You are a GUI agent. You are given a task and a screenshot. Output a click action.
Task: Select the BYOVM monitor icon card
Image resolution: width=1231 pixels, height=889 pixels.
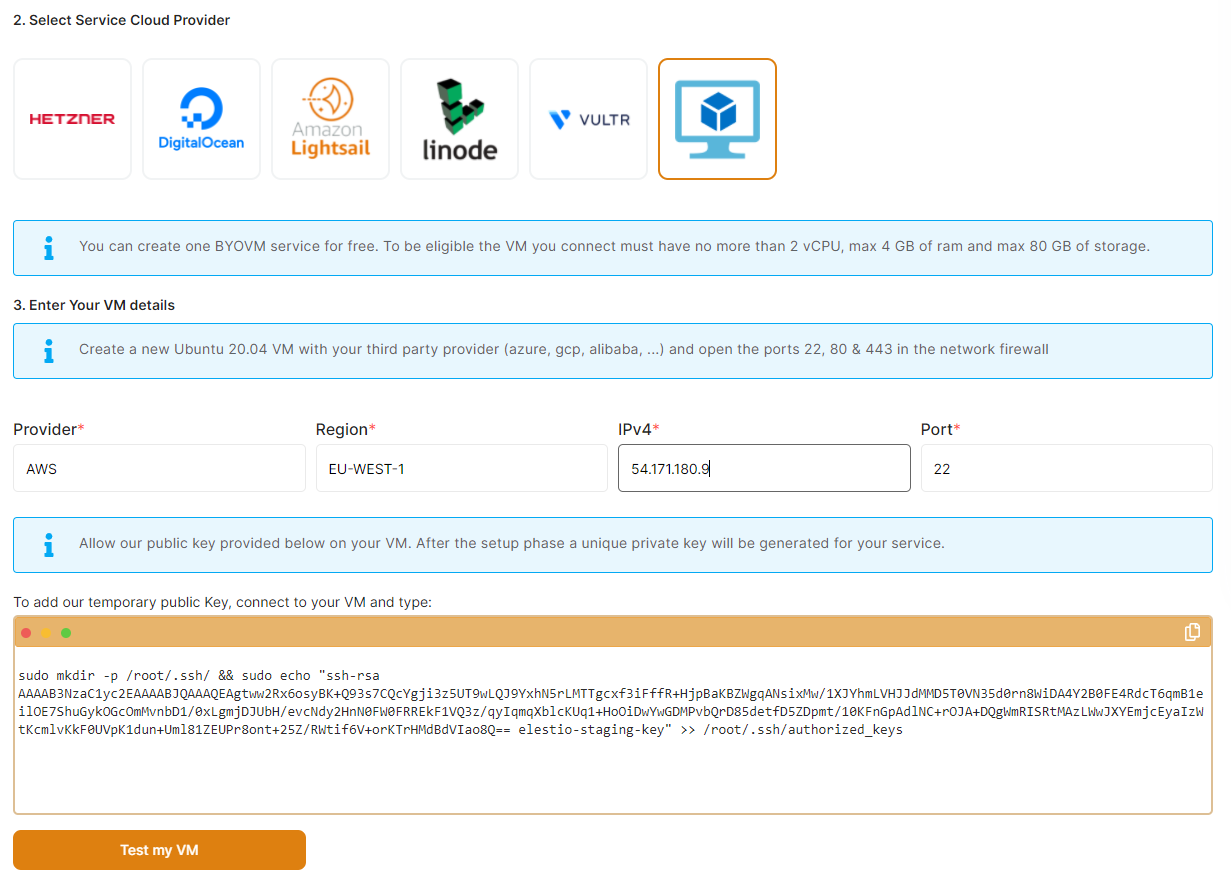(x=717, y=119)
